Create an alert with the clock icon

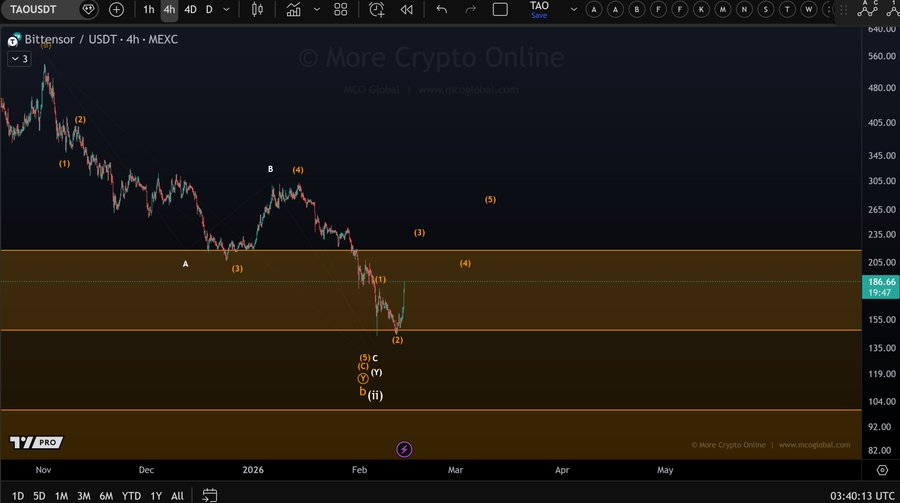point(377,10)
